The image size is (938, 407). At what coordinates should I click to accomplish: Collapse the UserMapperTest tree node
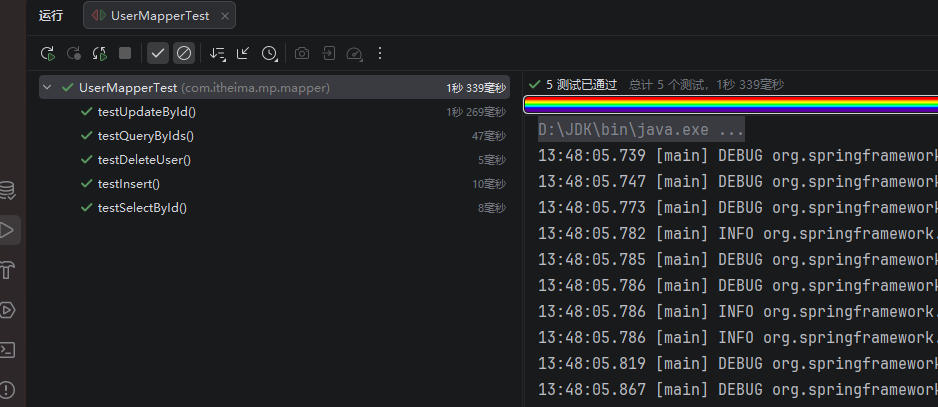tap(47, 87)
